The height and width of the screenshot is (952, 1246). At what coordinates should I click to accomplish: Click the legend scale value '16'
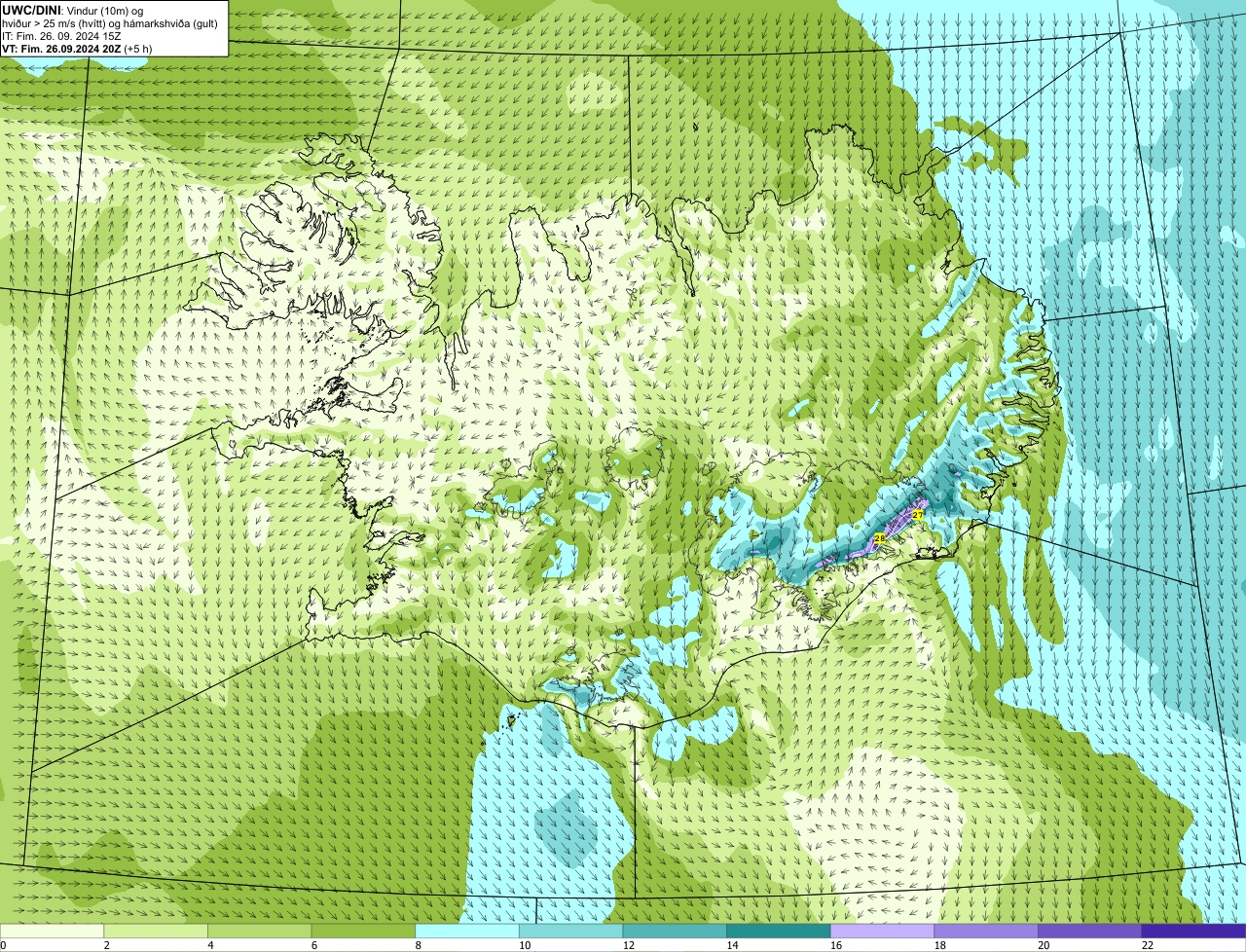[836, 945]
